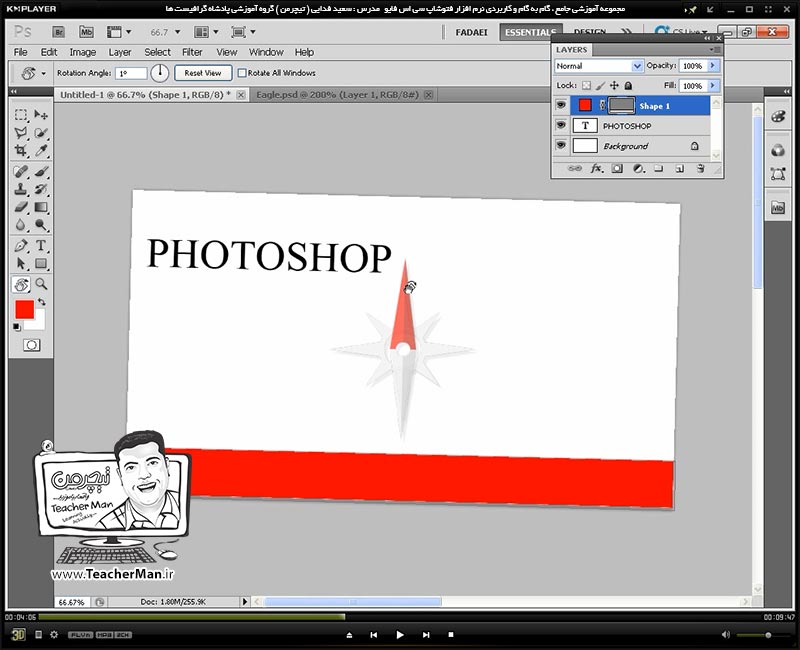
Task: Select the Eyedropper tool
Action: point(41,151)
